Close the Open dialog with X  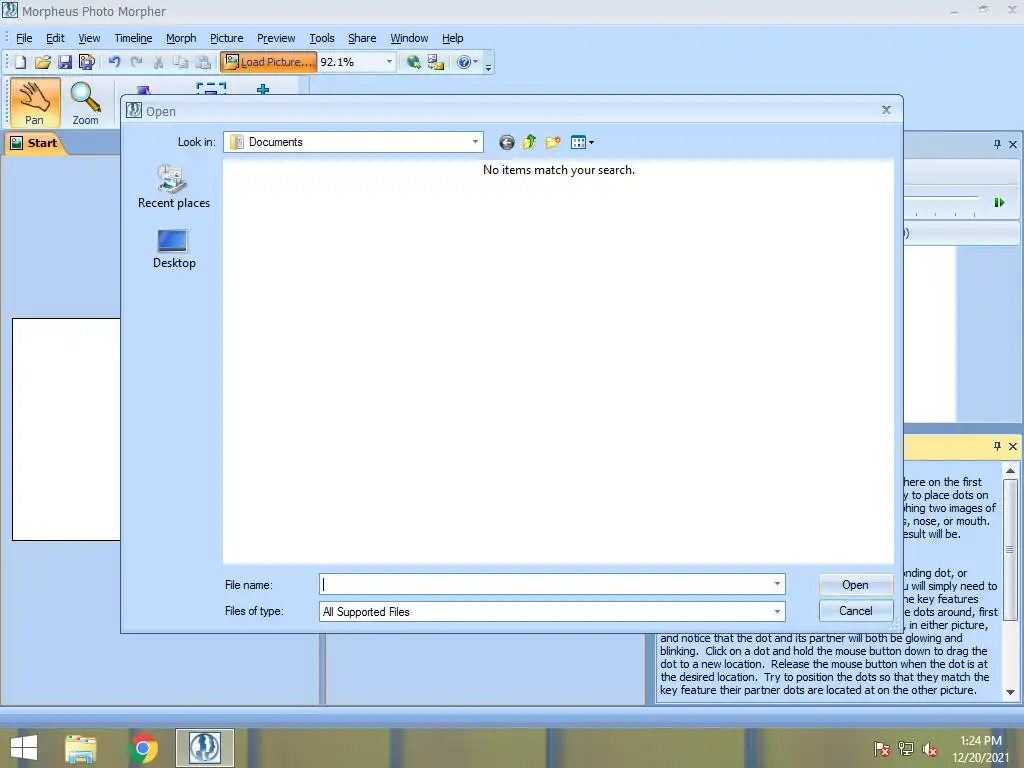(x=886, y=110)
